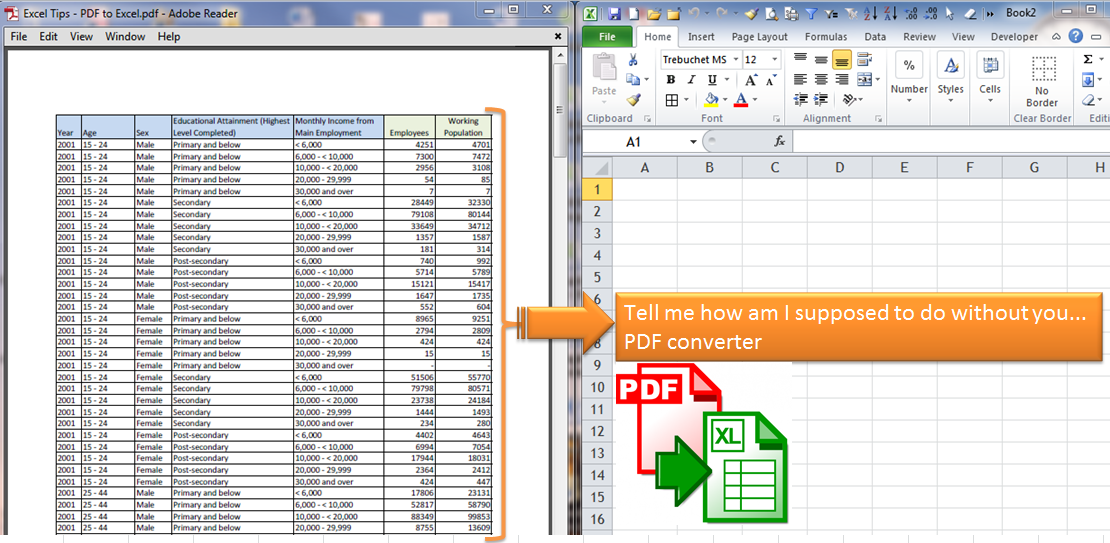Viewport: 1110px width, 543px height.
Task: Toggle Italic formatting
Action: (x=691, y=80)
